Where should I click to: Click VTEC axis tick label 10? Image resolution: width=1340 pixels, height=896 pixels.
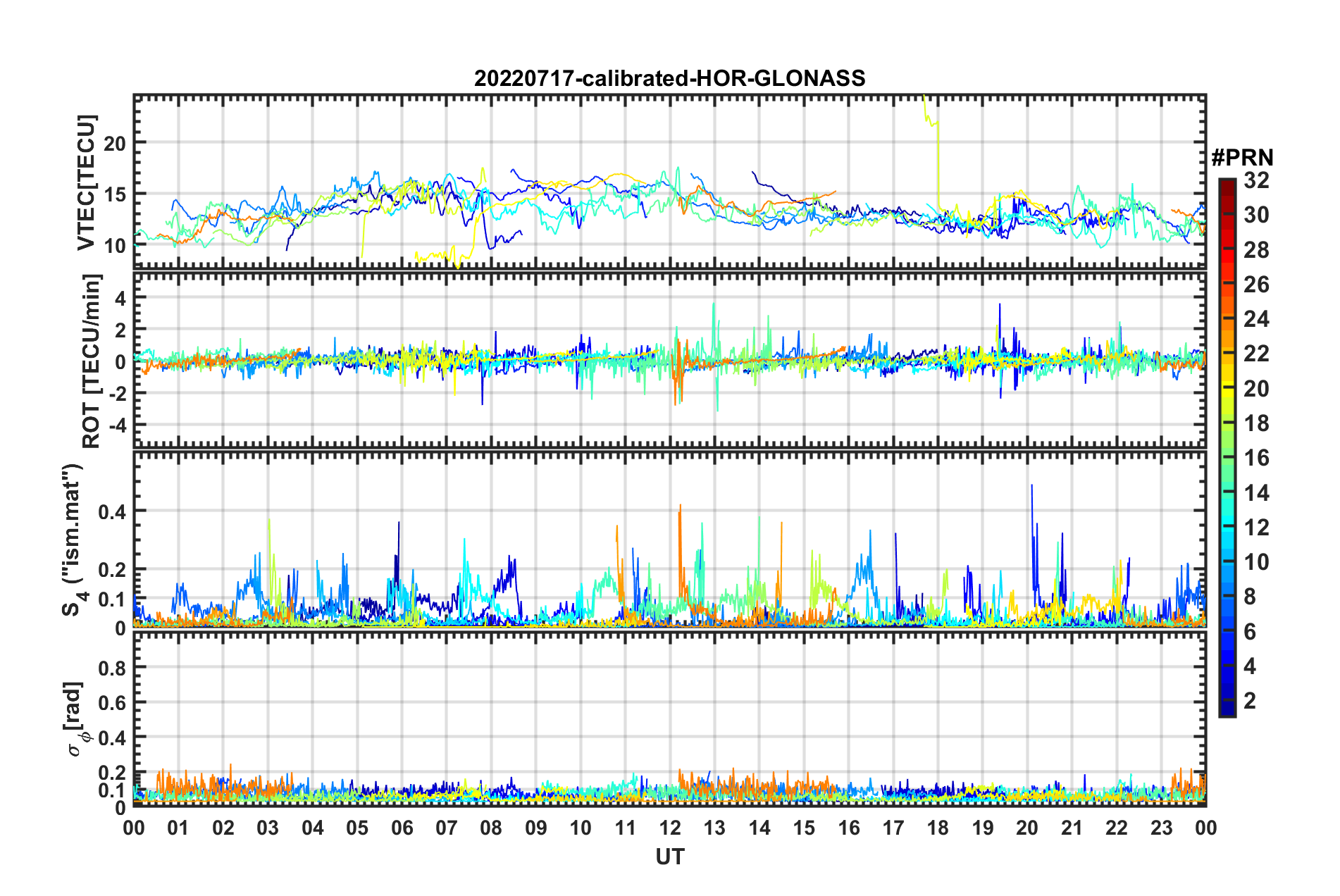[x=116, y=246]
